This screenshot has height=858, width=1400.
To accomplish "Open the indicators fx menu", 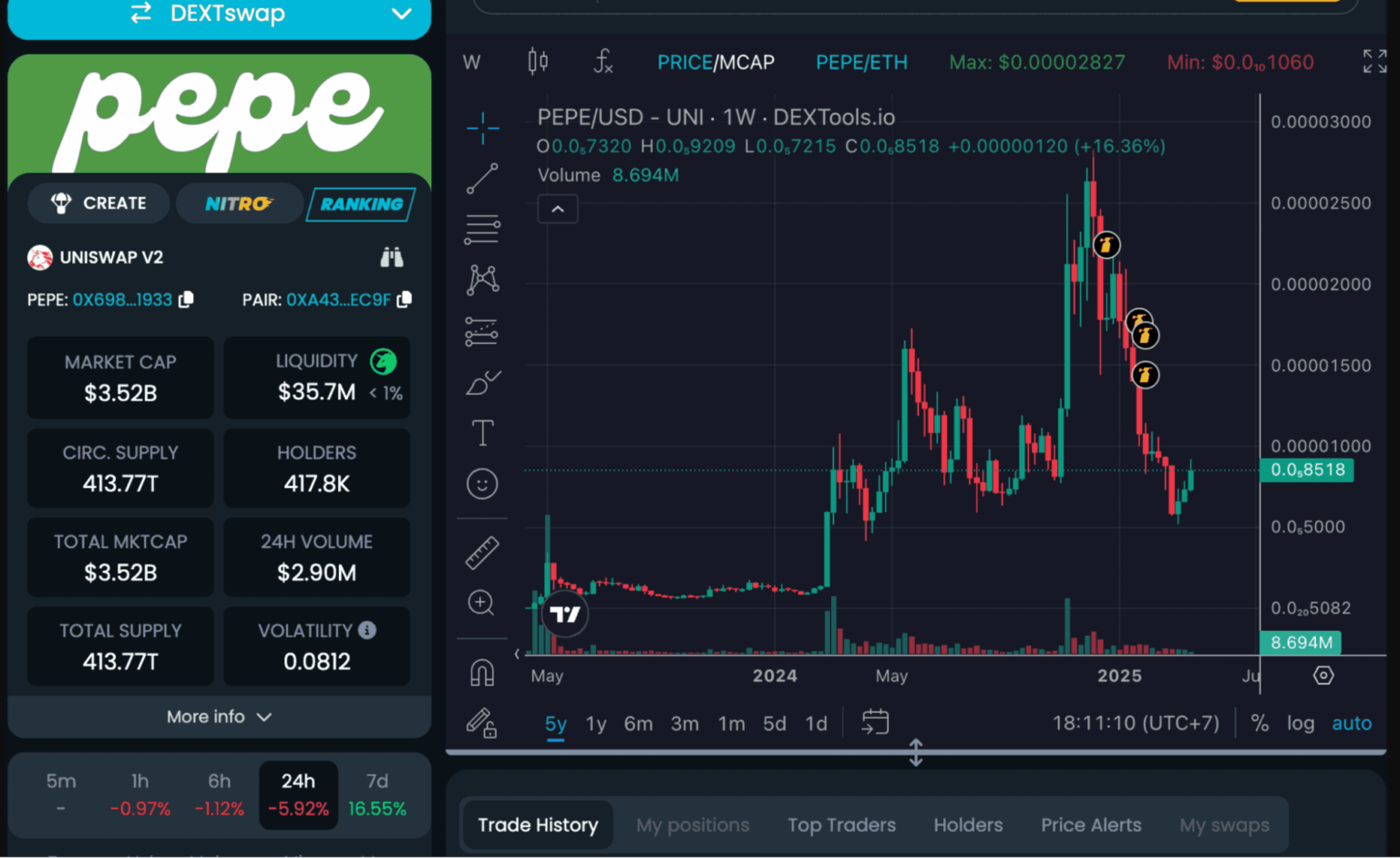I will [x=602, y=62].
